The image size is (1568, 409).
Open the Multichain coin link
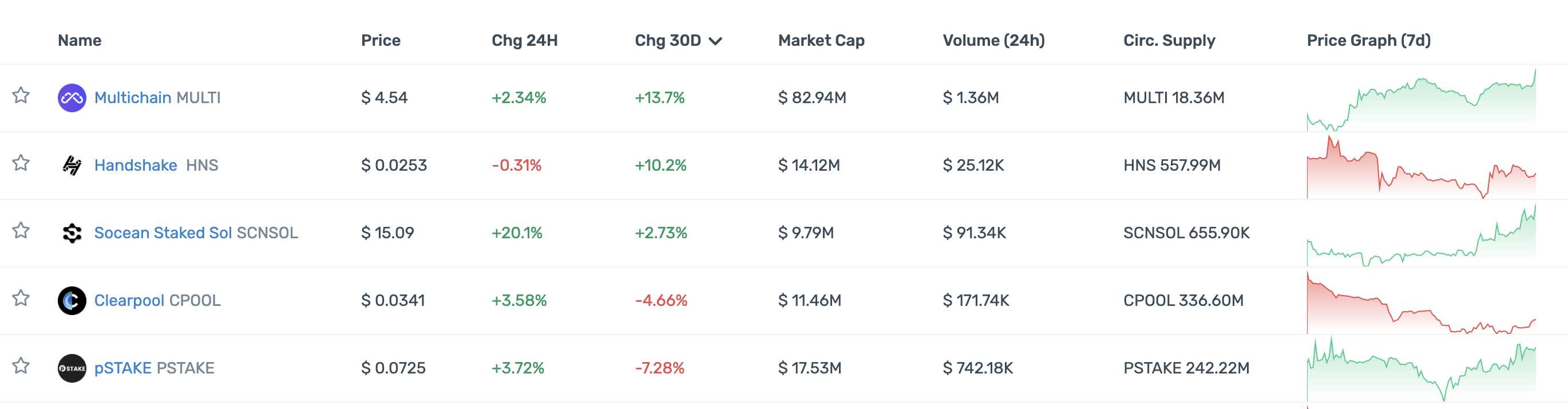click(x=133, y=97)
